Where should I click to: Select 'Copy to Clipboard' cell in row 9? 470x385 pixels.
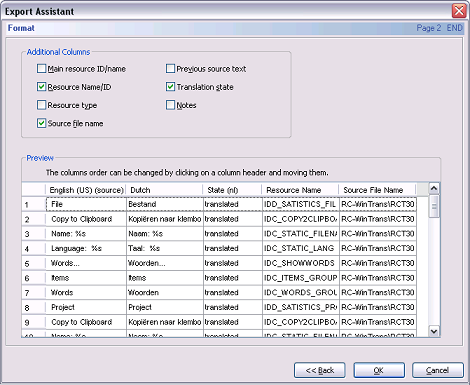click(x=86, y=322)
